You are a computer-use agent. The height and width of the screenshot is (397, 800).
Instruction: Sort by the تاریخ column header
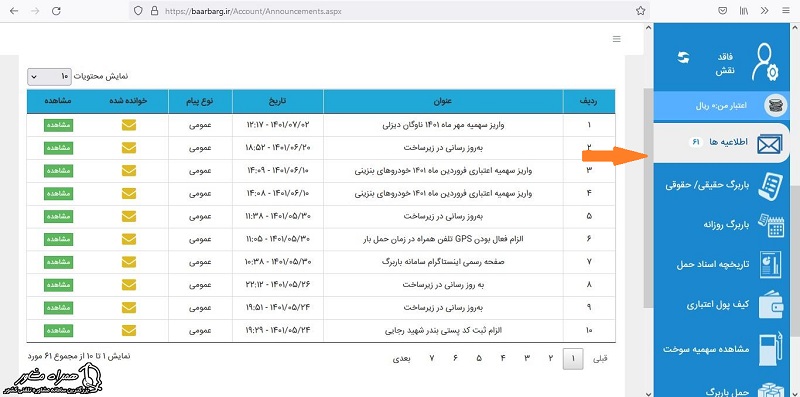tap(278, 101)
